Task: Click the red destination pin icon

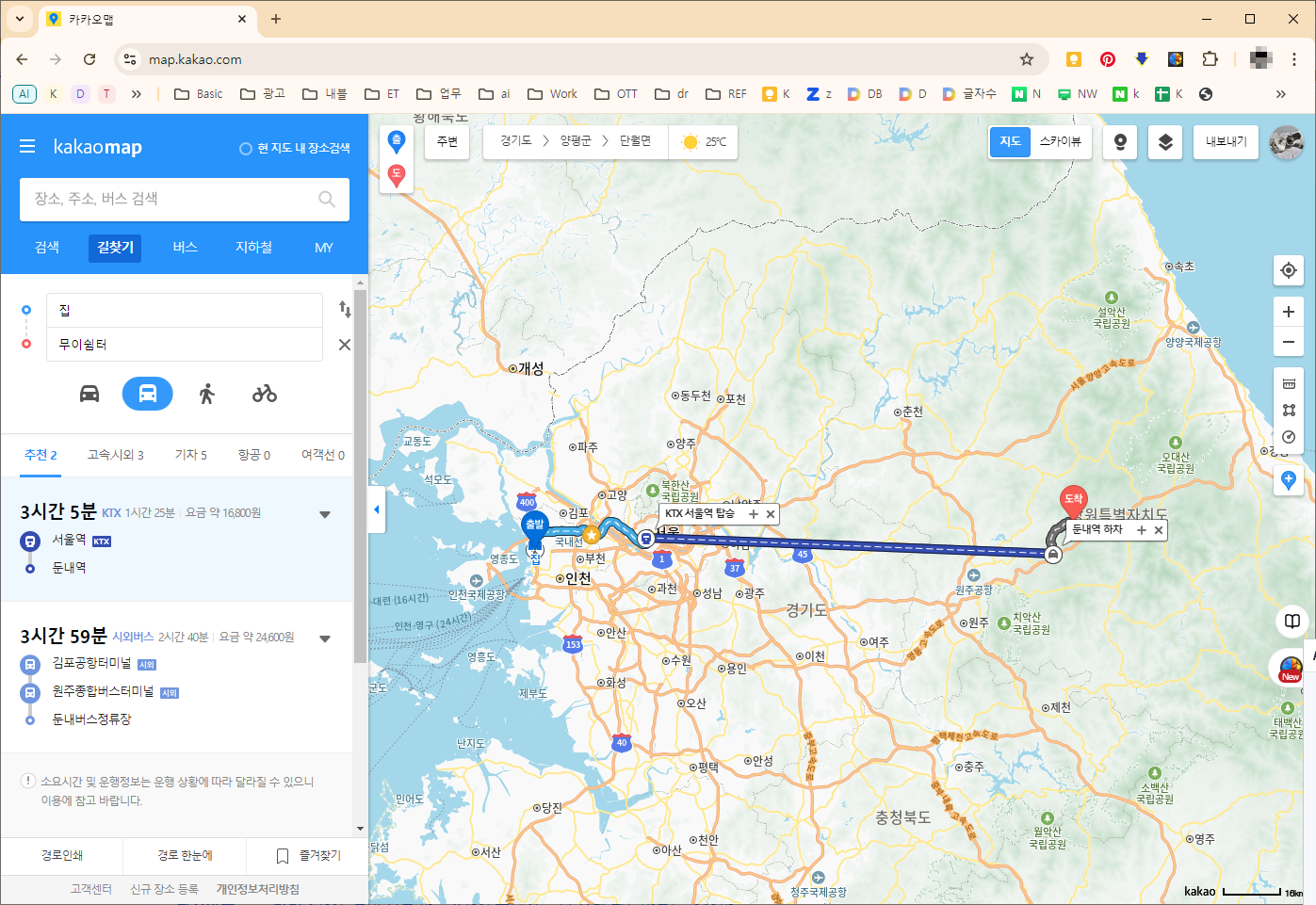Action: [397, 174]
